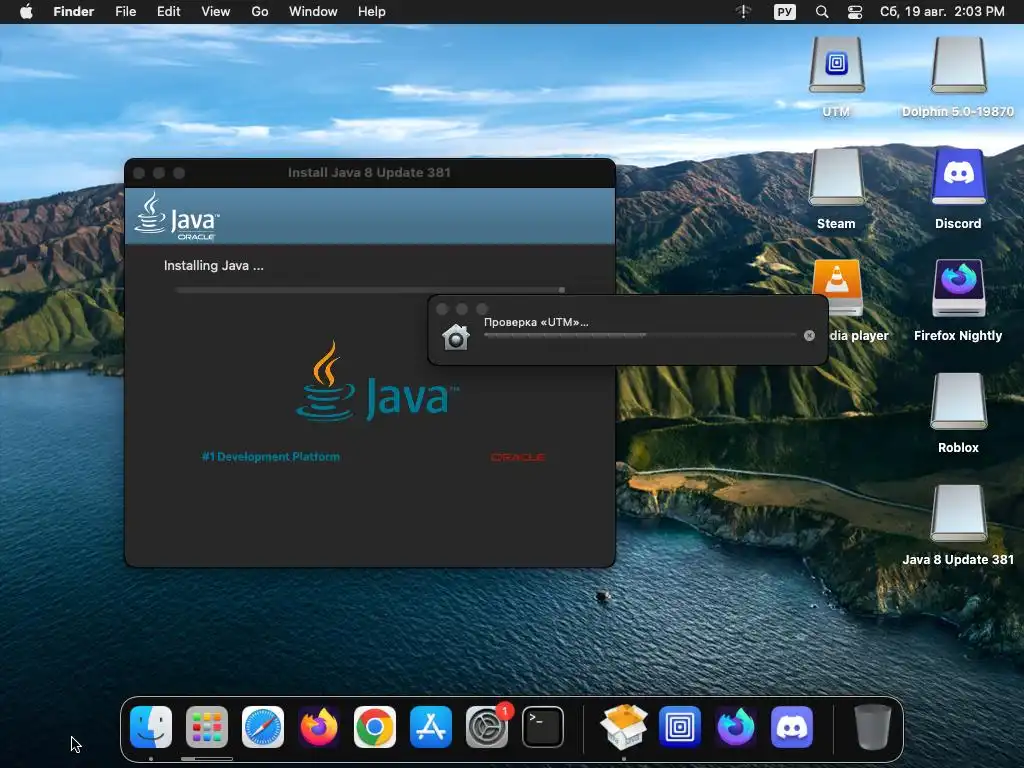Image resolution: width=1024 pixels, height=768 pixels.
Task: Open the Go menu
Action: coord(260,12)
